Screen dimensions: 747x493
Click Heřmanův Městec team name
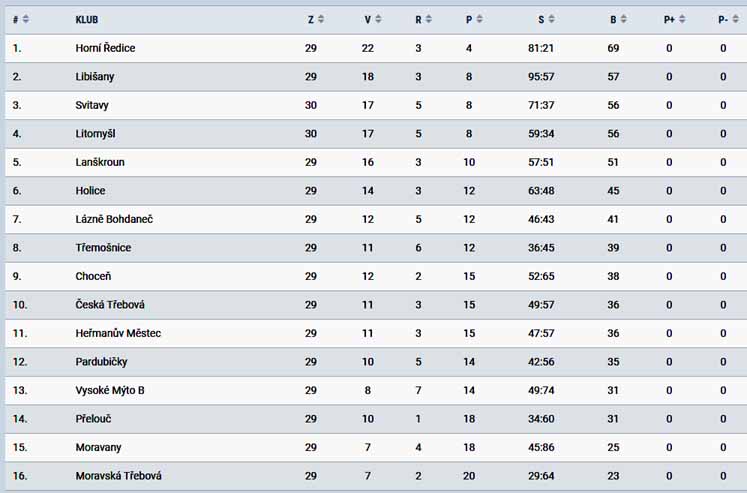coord(118,333)
